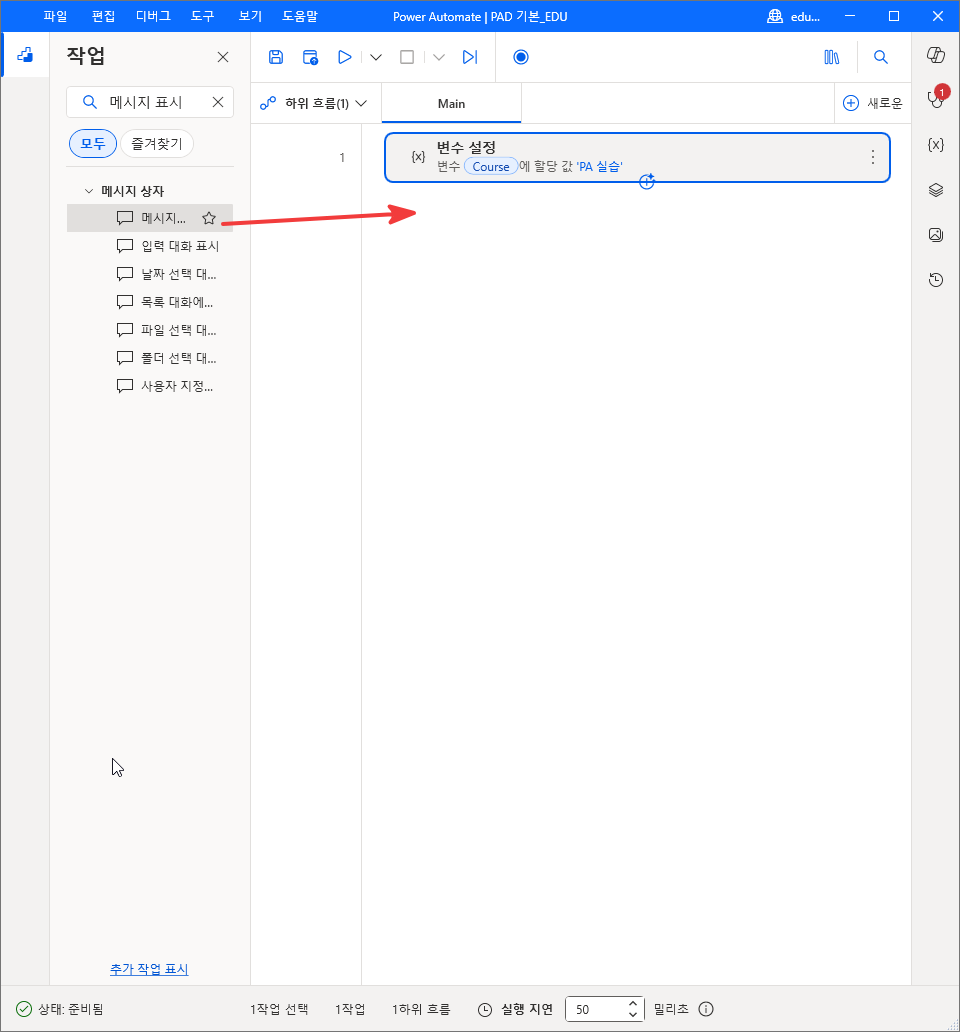Open the stop options dropdown arrow
960x1032 pixels.
pyautogui.click(x=439, y=57)
